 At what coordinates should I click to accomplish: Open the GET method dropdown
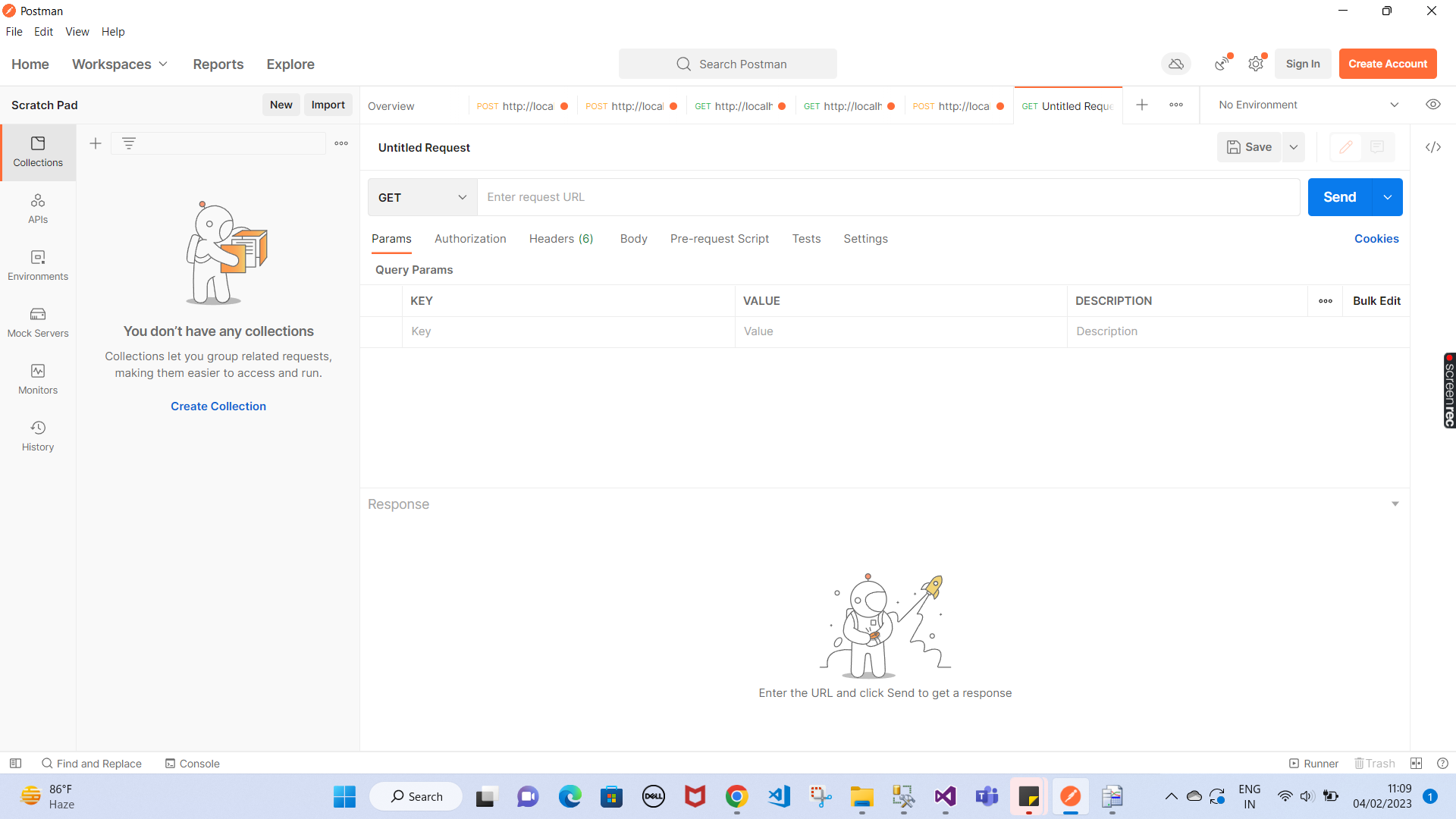tap(422, 197)
